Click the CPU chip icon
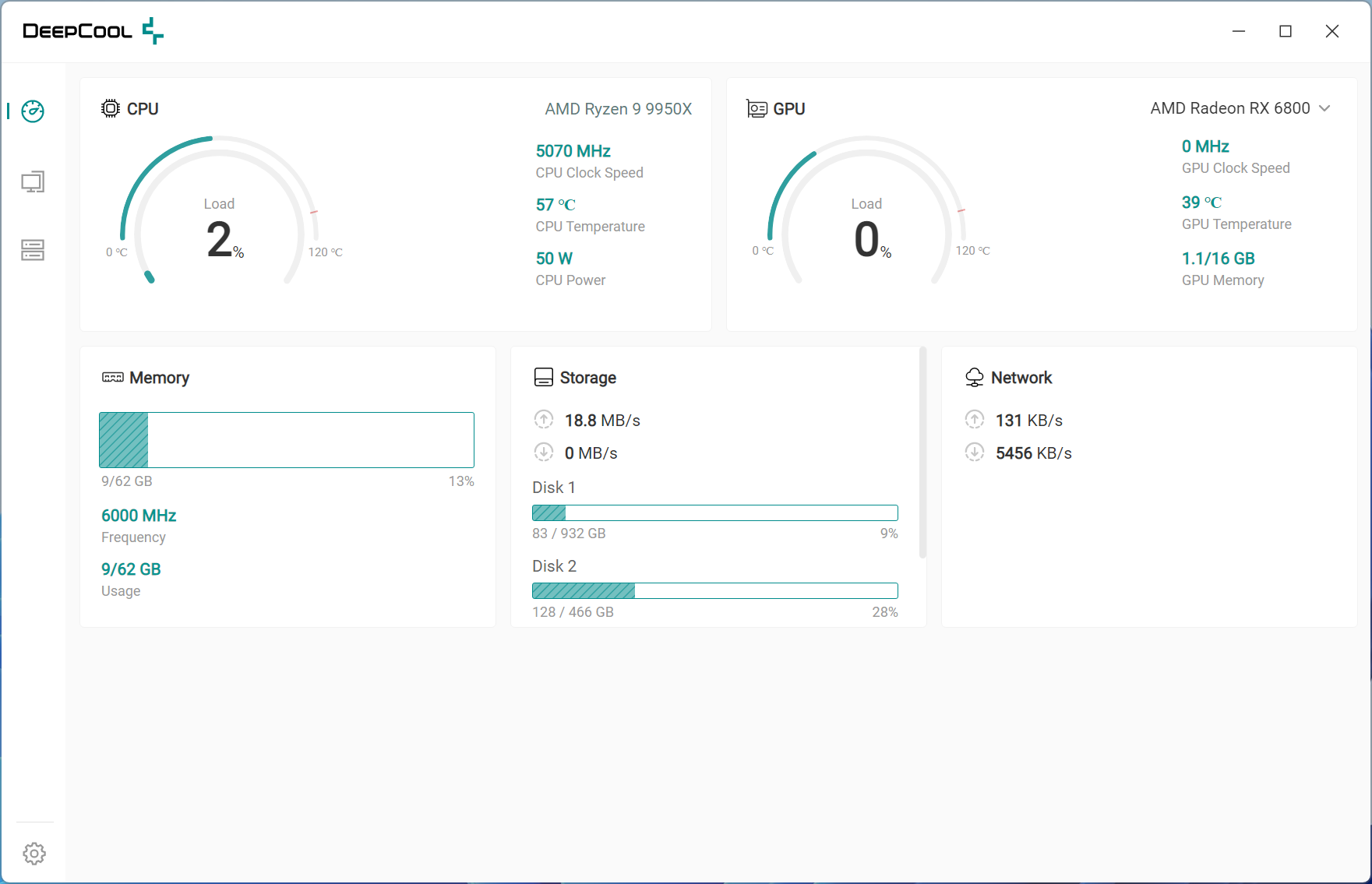Viewport: 1372px width, 884px height. (x=111, y=108)
